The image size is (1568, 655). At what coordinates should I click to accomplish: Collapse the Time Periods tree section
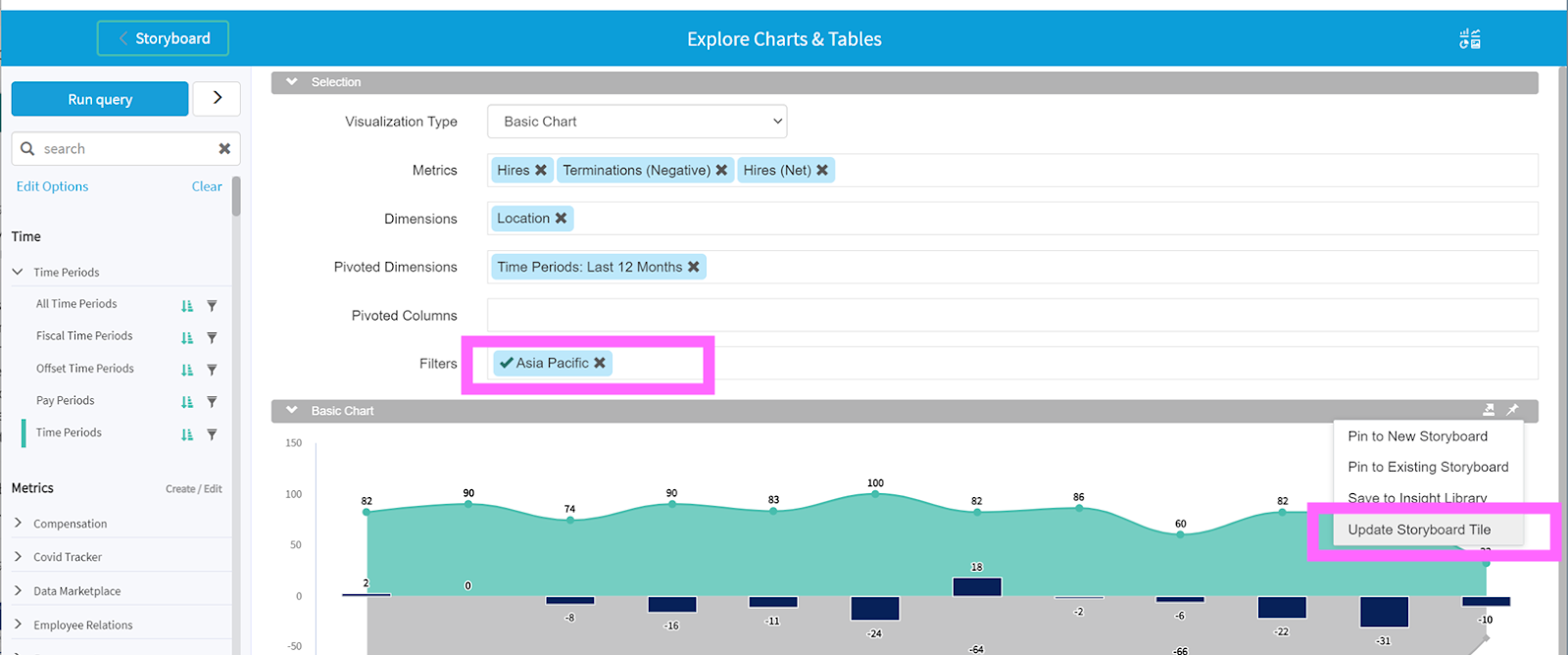[18, 273]
